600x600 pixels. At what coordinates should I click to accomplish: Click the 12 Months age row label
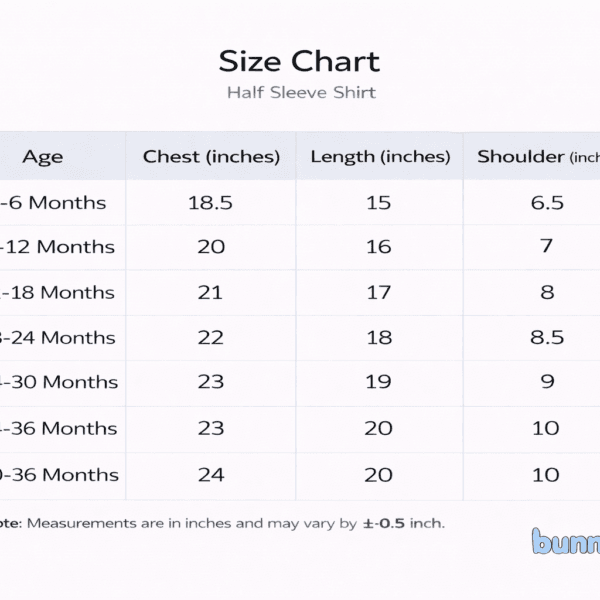[58, 247]
